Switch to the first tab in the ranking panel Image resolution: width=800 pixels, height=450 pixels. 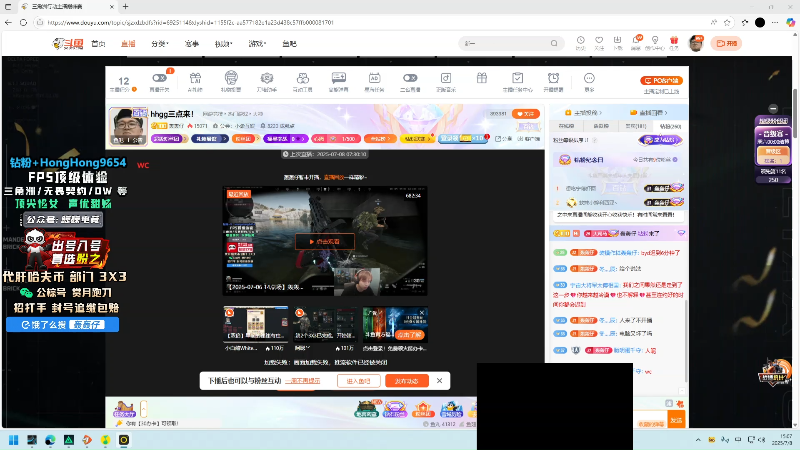(x=566, y=126)
